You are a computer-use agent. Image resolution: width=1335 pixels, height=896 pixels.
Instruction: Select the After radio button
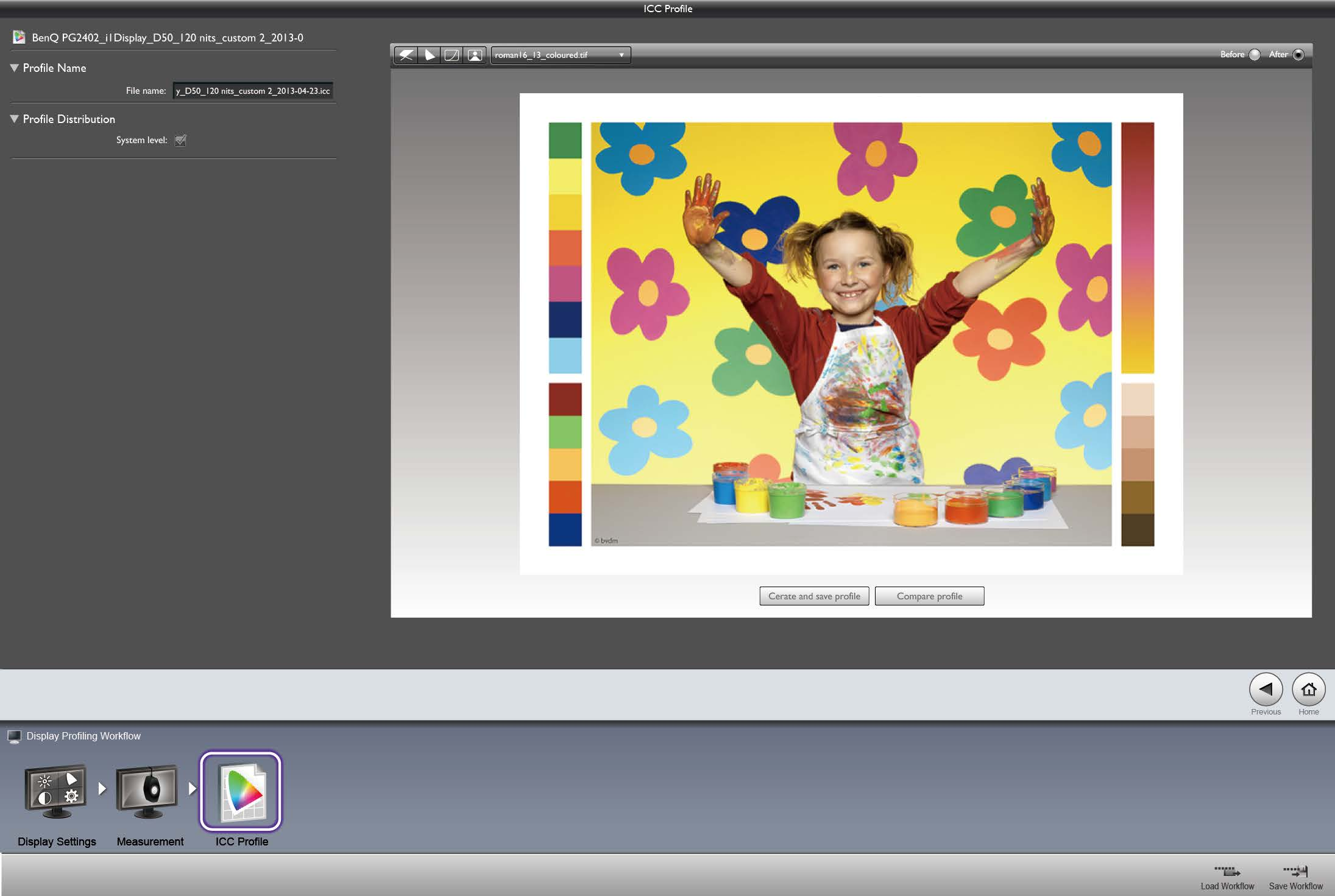(1298, 55)
